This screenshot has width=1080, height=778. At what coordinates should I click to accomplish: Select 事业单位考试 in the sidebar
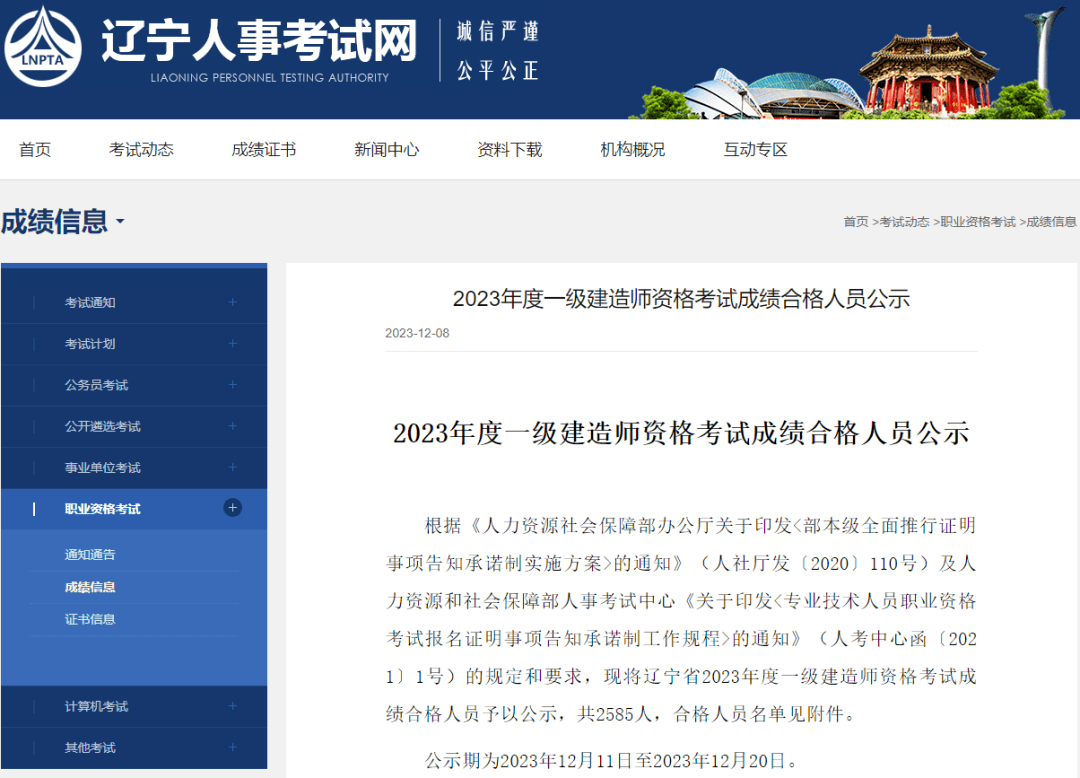[x=103, y=467]
